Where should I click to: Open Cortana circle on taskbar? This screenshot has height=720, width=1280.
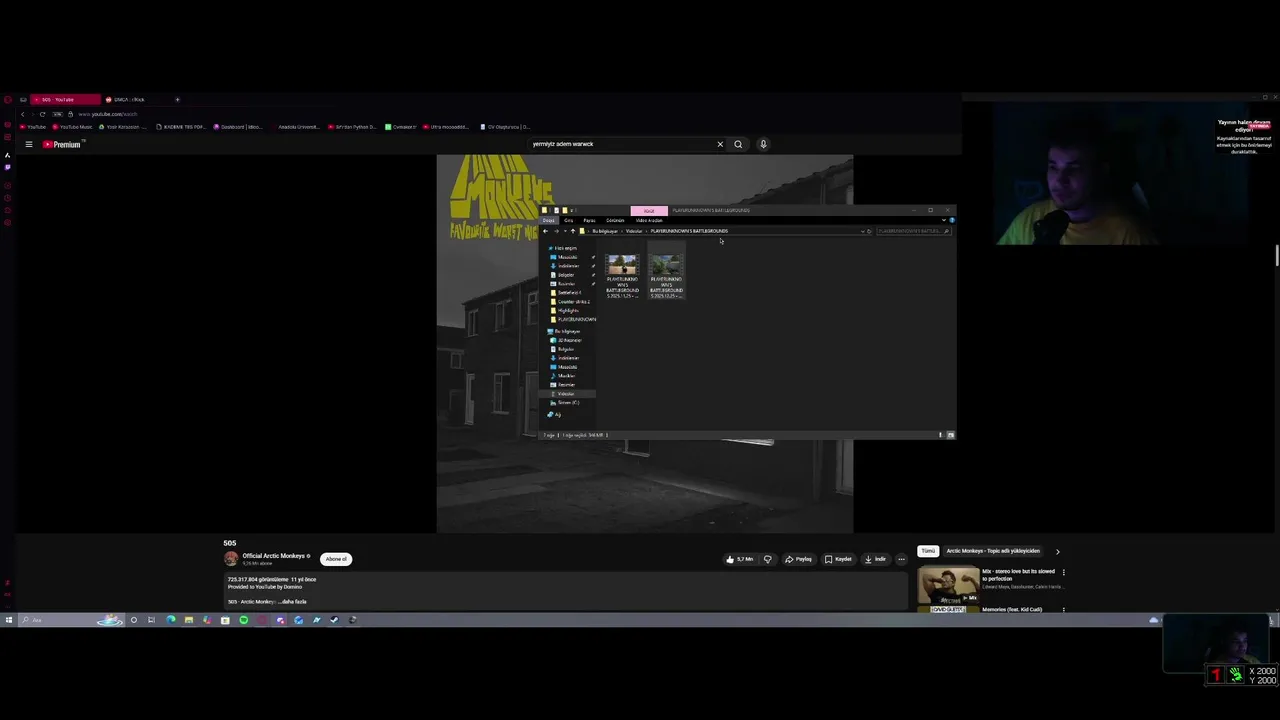(x=133, y=620)
